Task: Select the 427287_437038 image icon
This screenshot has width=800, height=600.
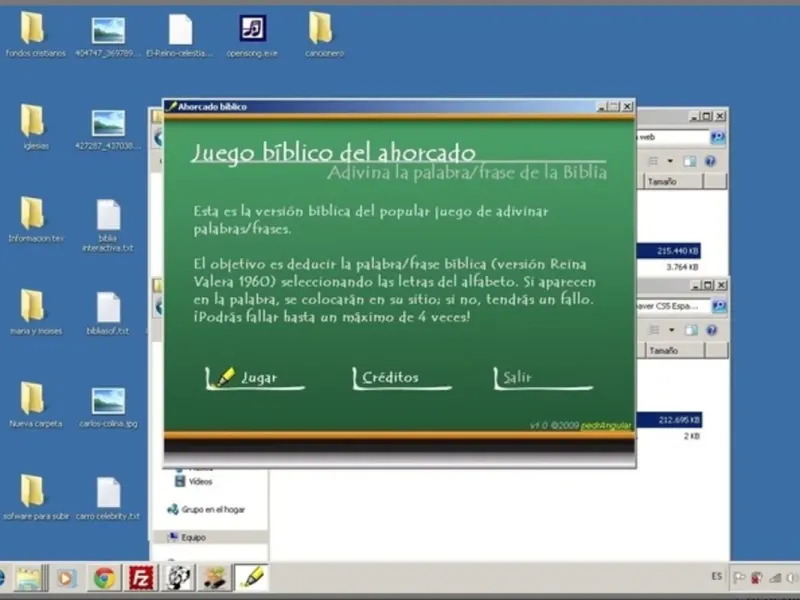Action: click(x=108, y=128)
